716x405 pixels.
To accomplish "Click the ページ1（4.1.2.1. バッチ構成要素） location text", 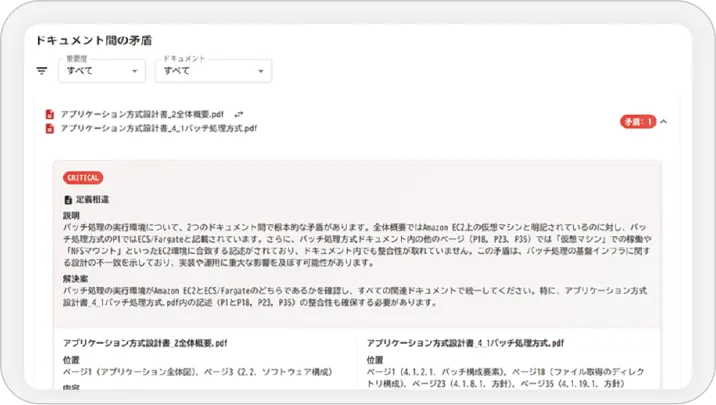I will (x=436, y=372).
